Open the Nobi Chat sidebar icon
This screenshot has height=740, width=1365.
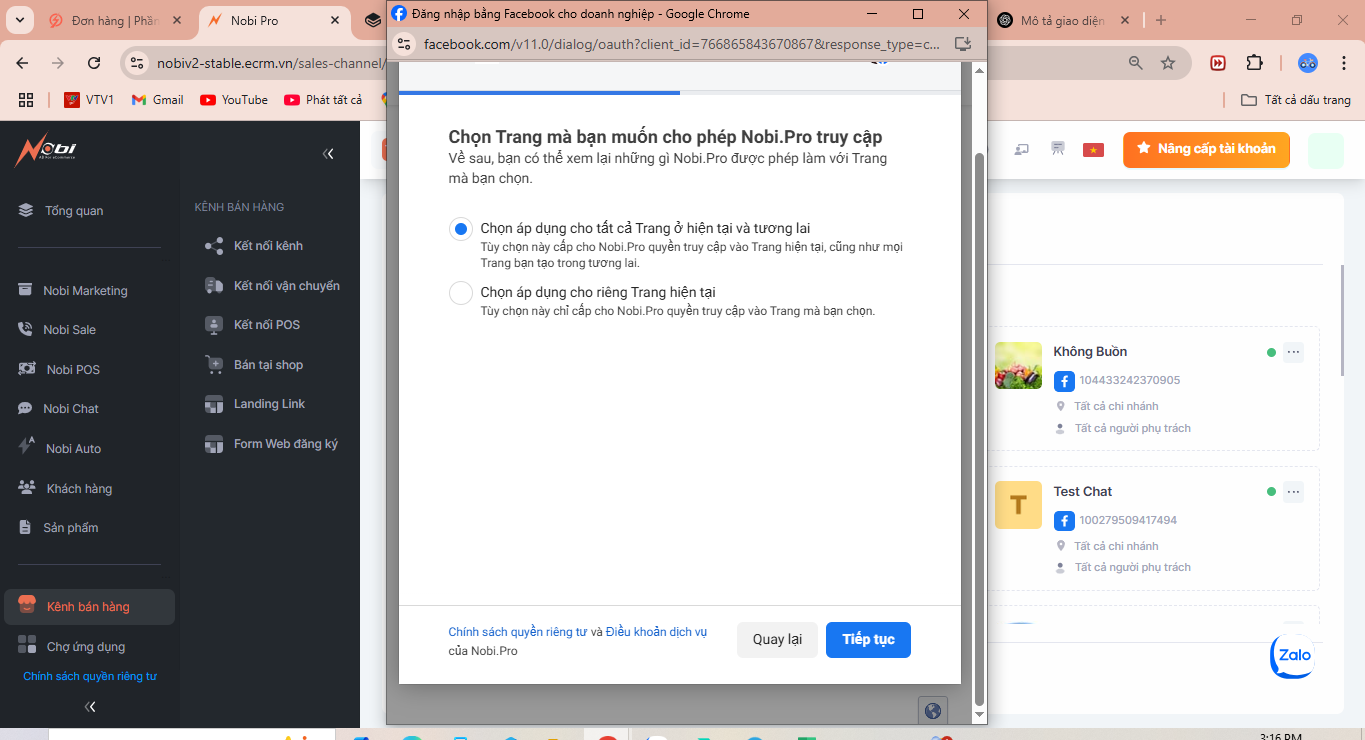pos(25,409)
